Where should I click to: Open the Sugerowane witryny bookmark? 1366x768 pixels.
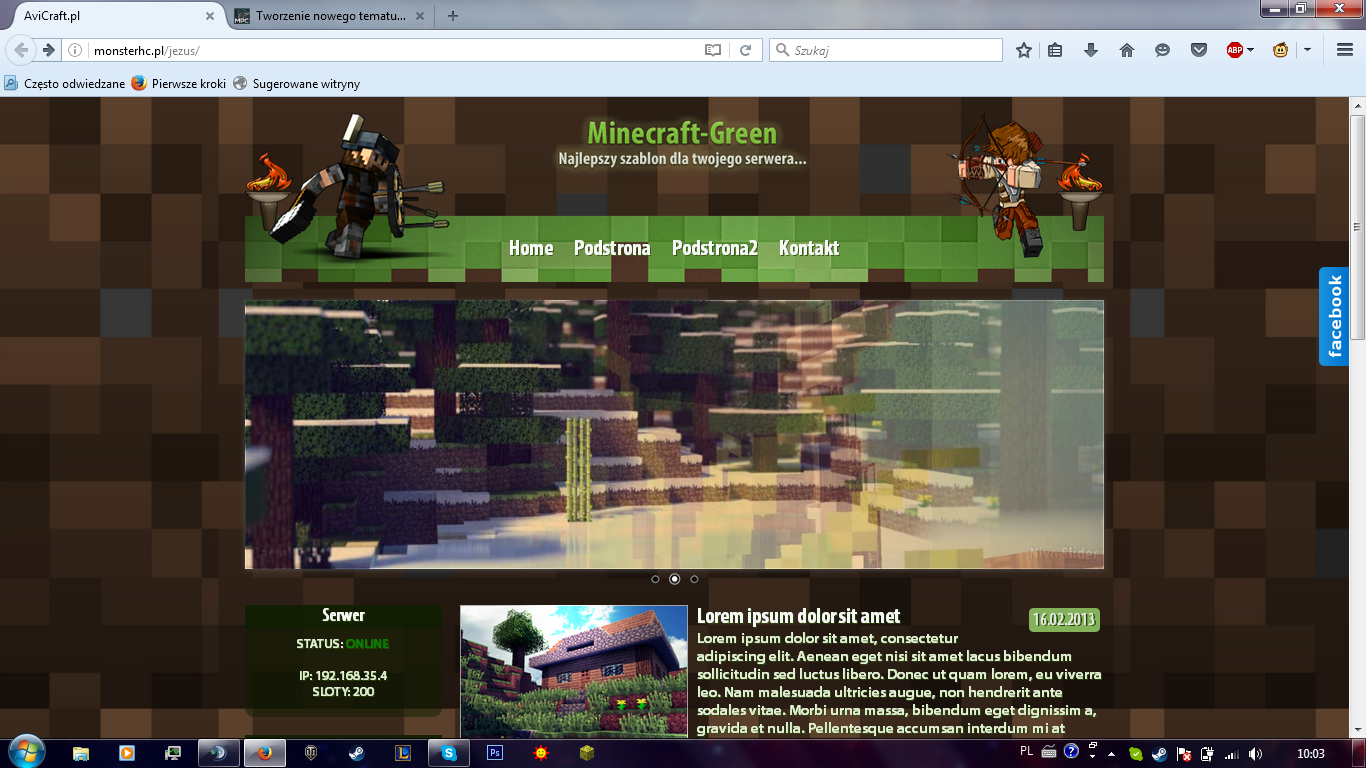tap(296, 84)
